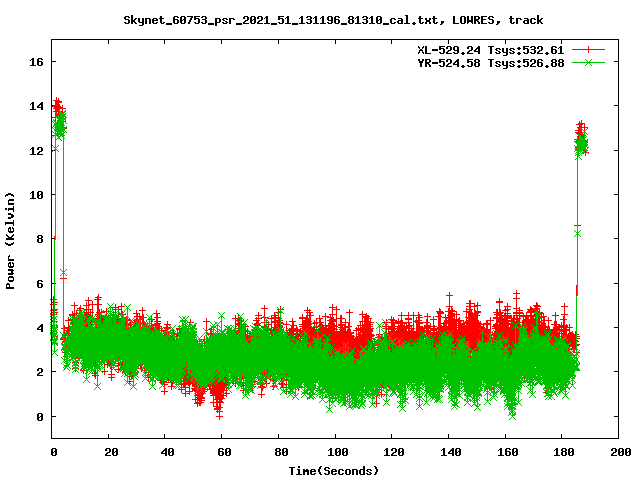The image size is (640, 480).
Task: Click the x-axis tick label 120
Action: point(394,452)
